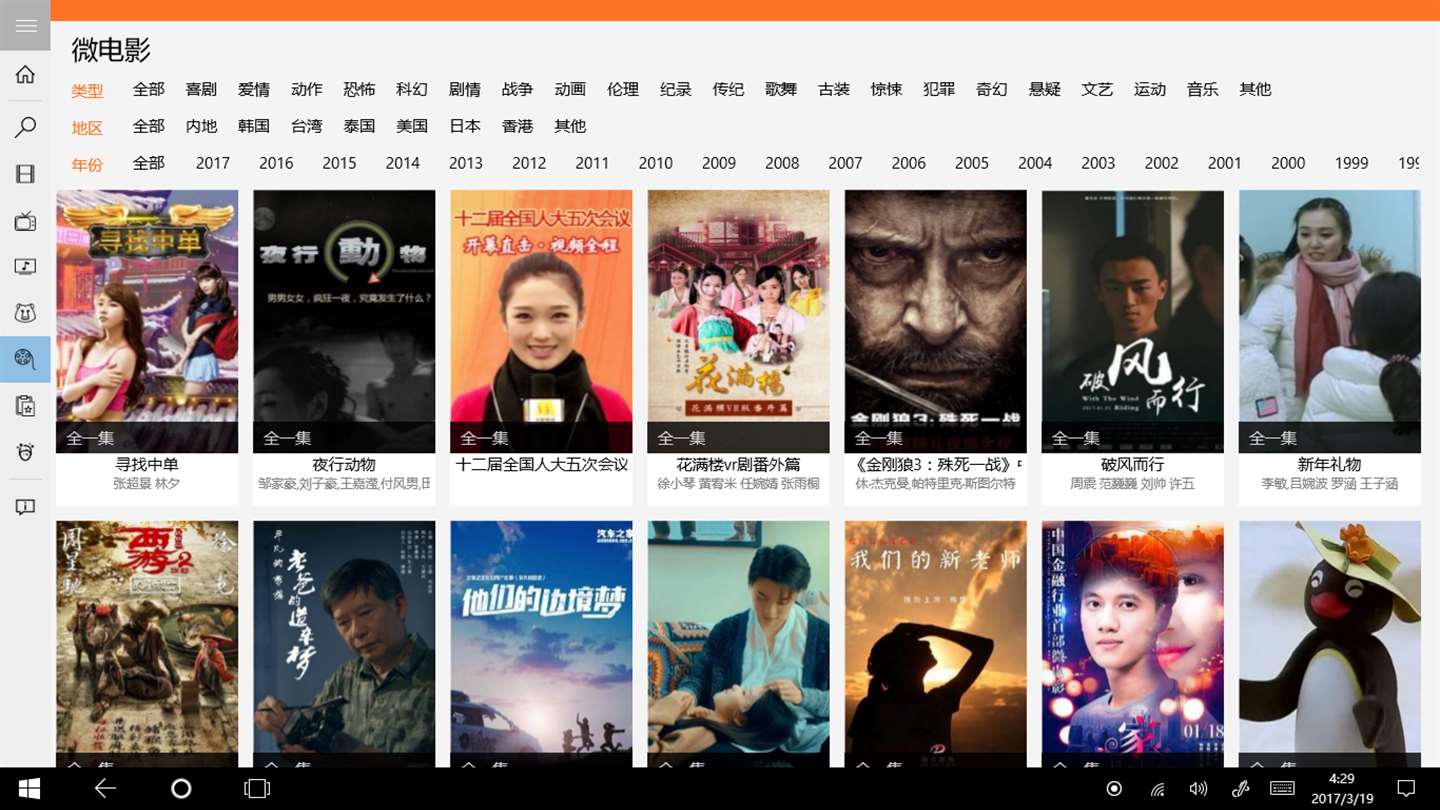Filter type by 其他 in 类型 row
Image resolution: width=1440 pixels, height=810 pixels.
pos(1256,89)
